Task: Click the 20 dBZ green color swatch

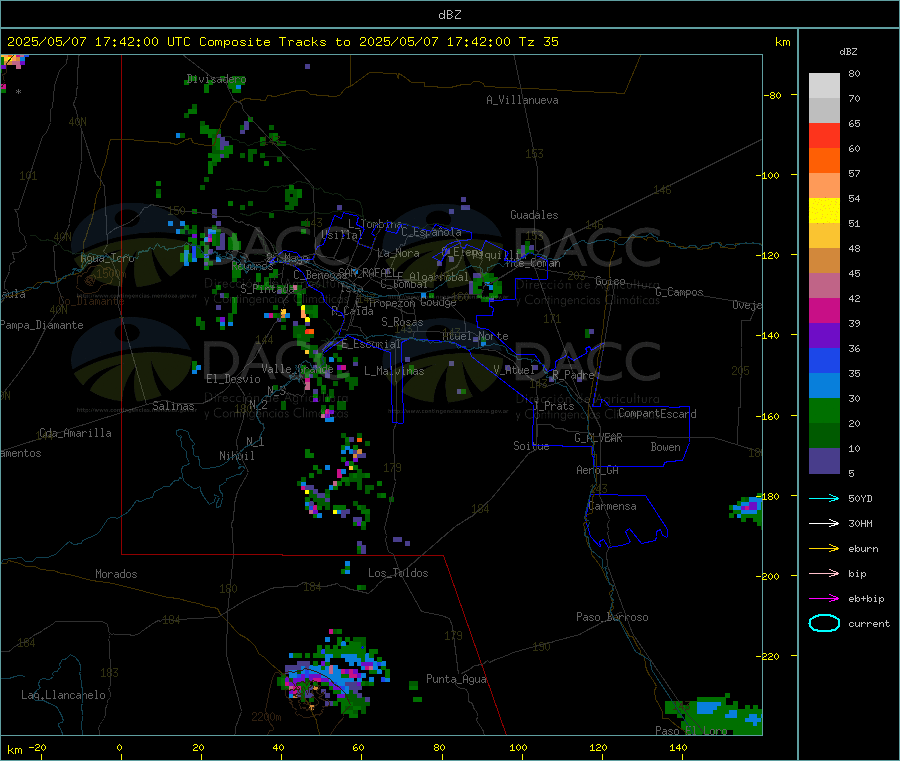Action: coord(824,410)
